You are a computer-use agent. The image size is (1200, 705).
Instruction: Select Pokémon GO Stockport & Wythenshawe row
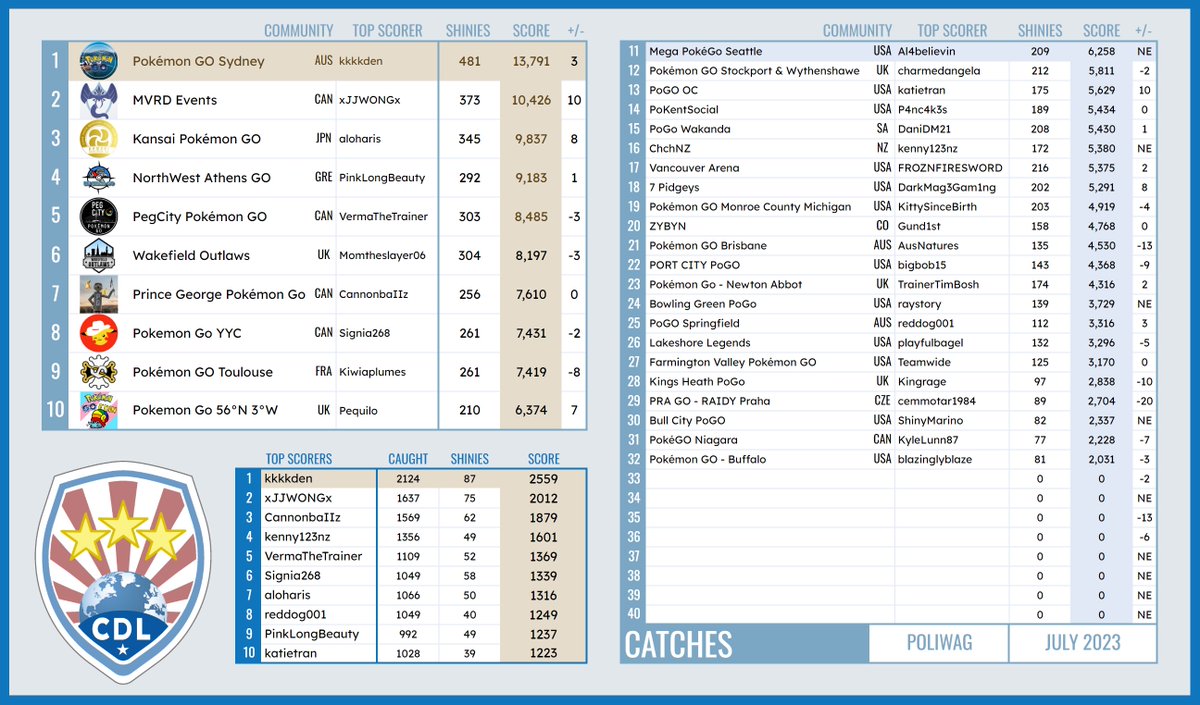pyautogui.click(x=890, y=71)
